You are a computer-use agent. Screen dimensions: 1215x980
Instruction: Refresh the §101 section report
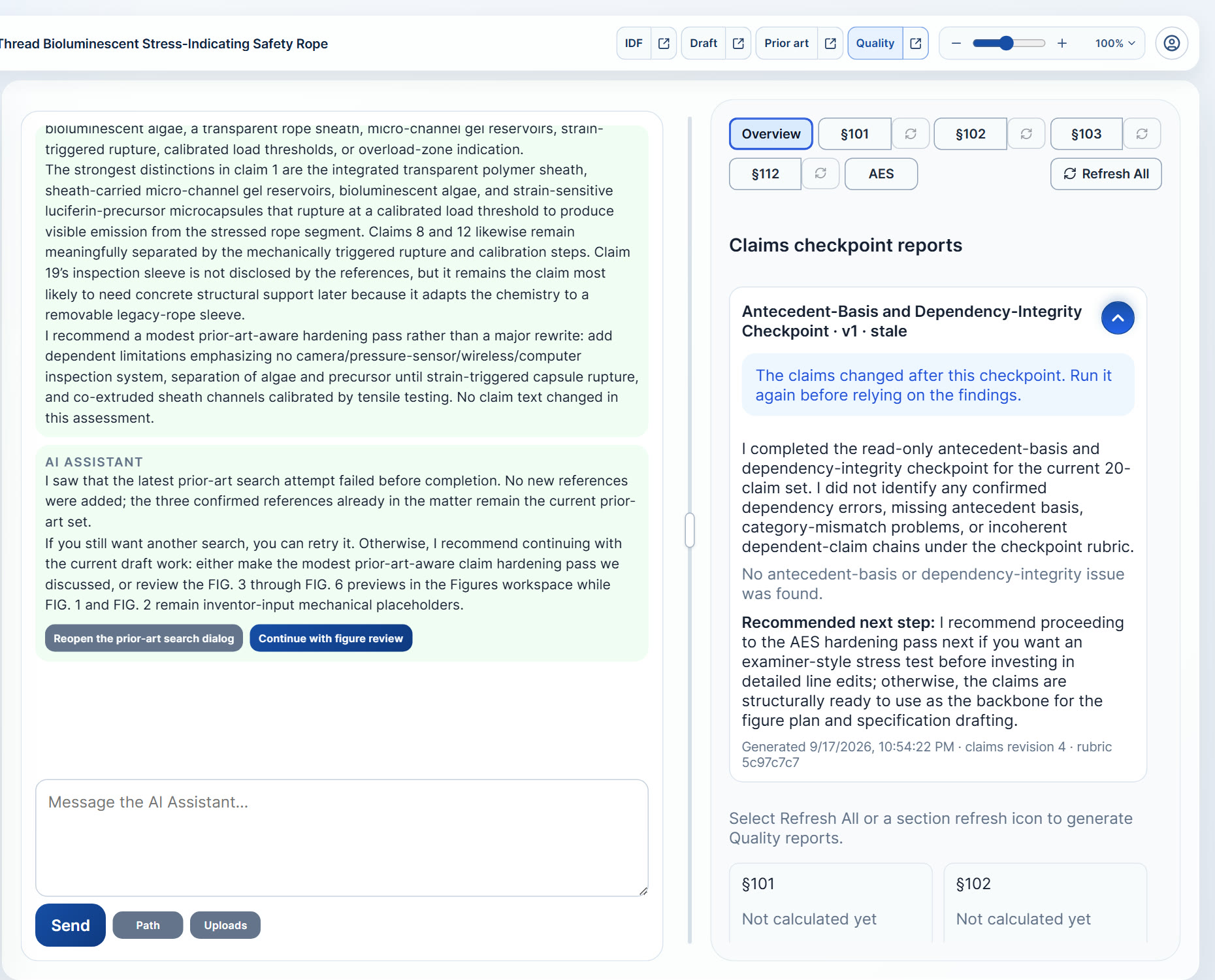[x=911, y=134]
